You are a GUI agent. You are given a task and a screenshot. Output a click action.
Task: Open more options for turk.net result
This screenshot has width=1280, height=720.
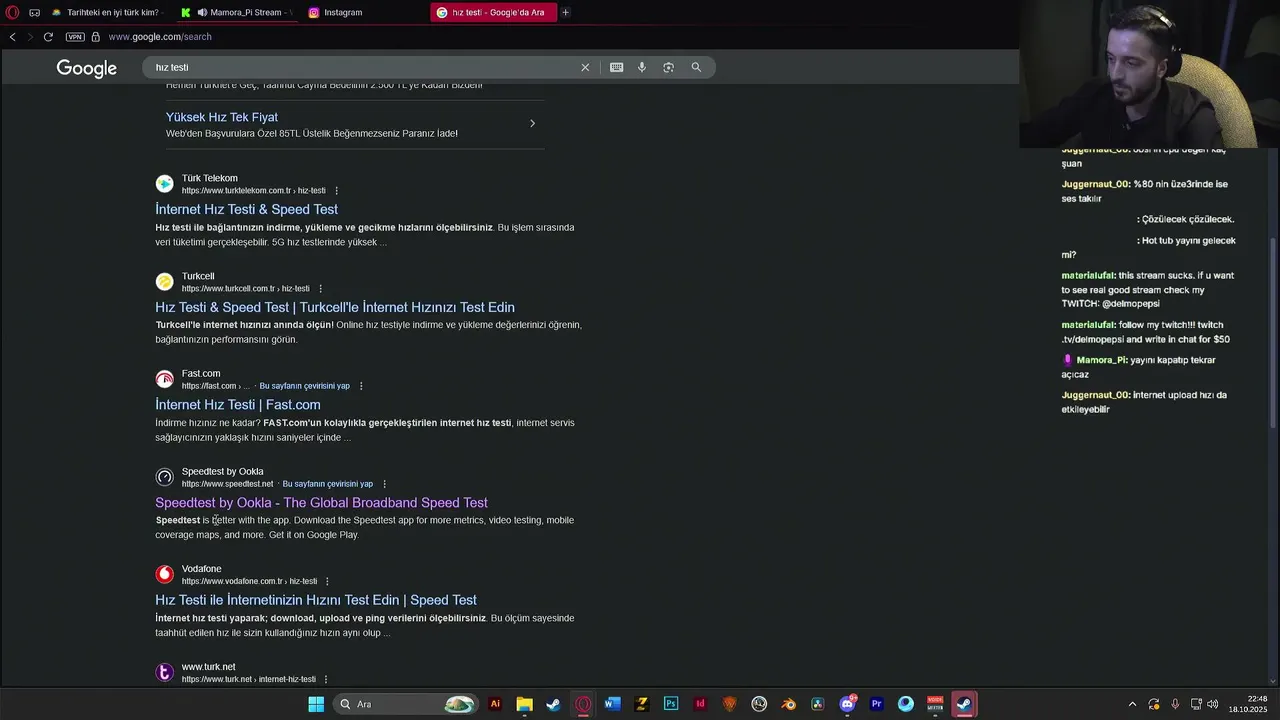[326, 679]
